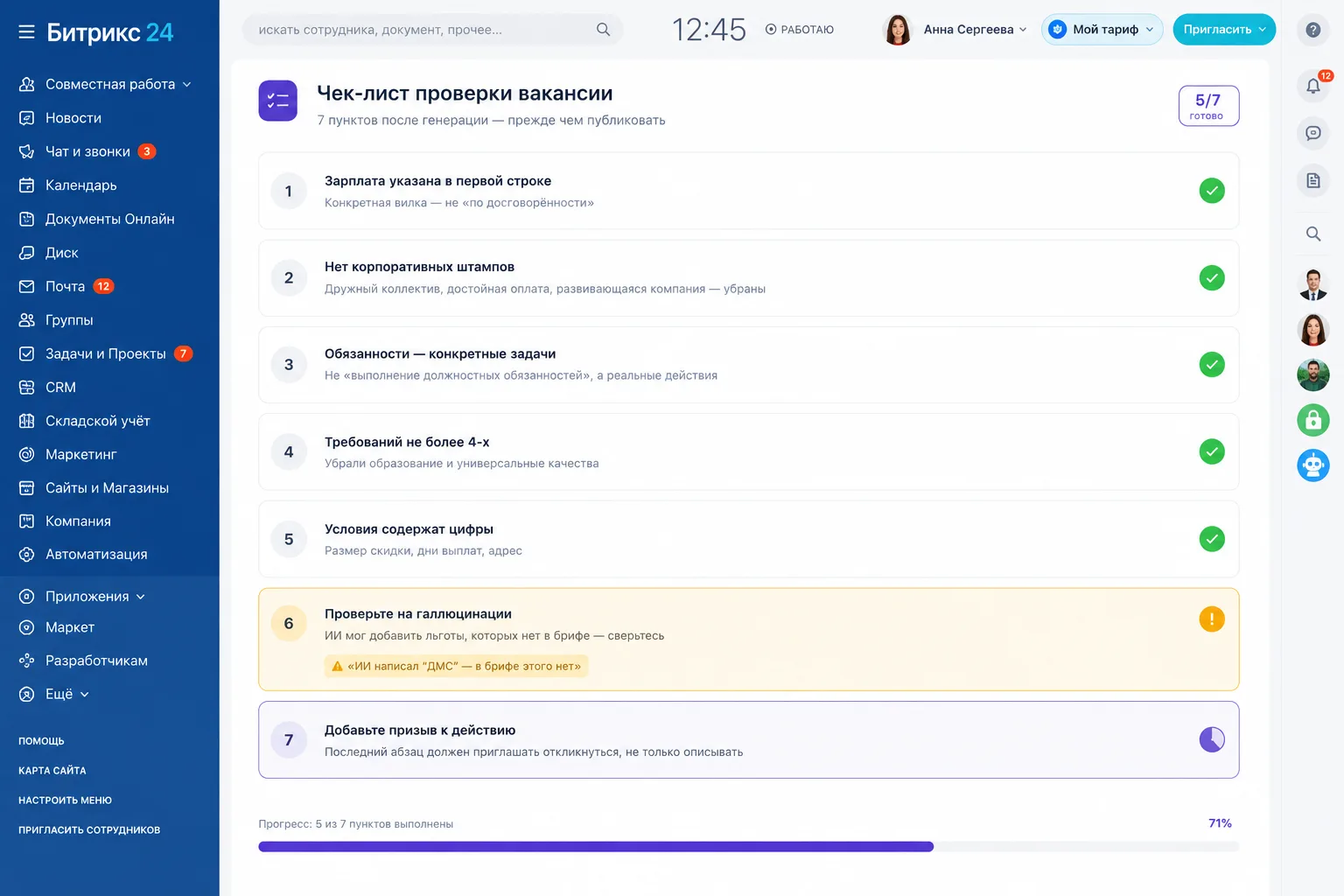
Task: Click the purple checklist icon beside the title
Action: 277,101
